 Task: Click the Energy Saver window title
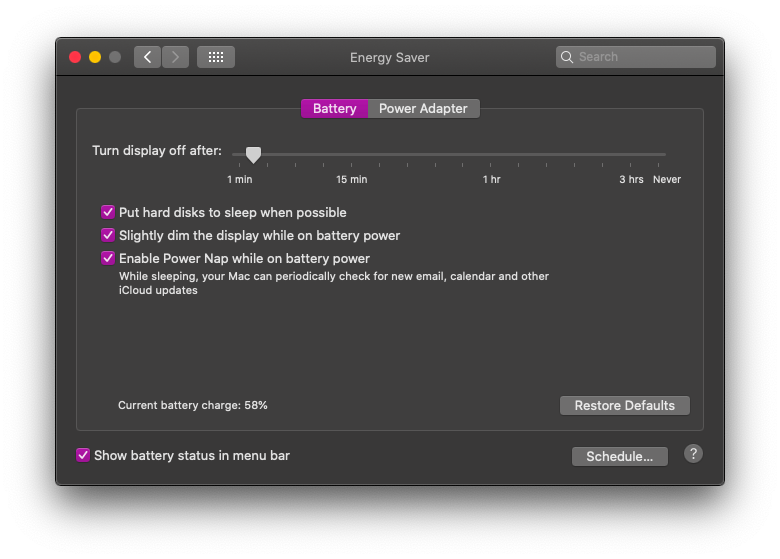[x=390, y=58]
